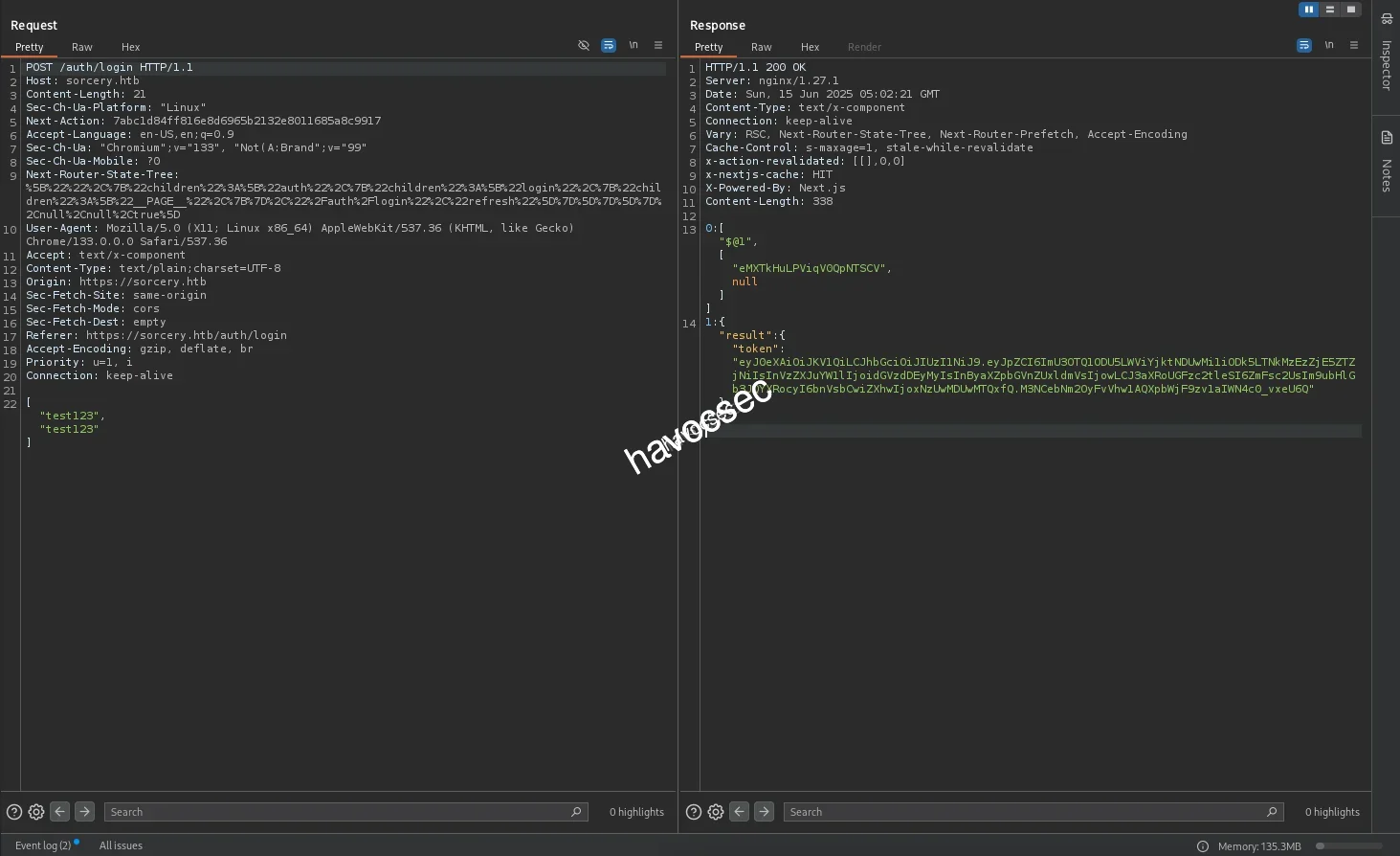The width and height of the screenshot is (1400, 856).
Task: Open the Request editor options menu
Action: pyautogui.click(x=658, y=45)
